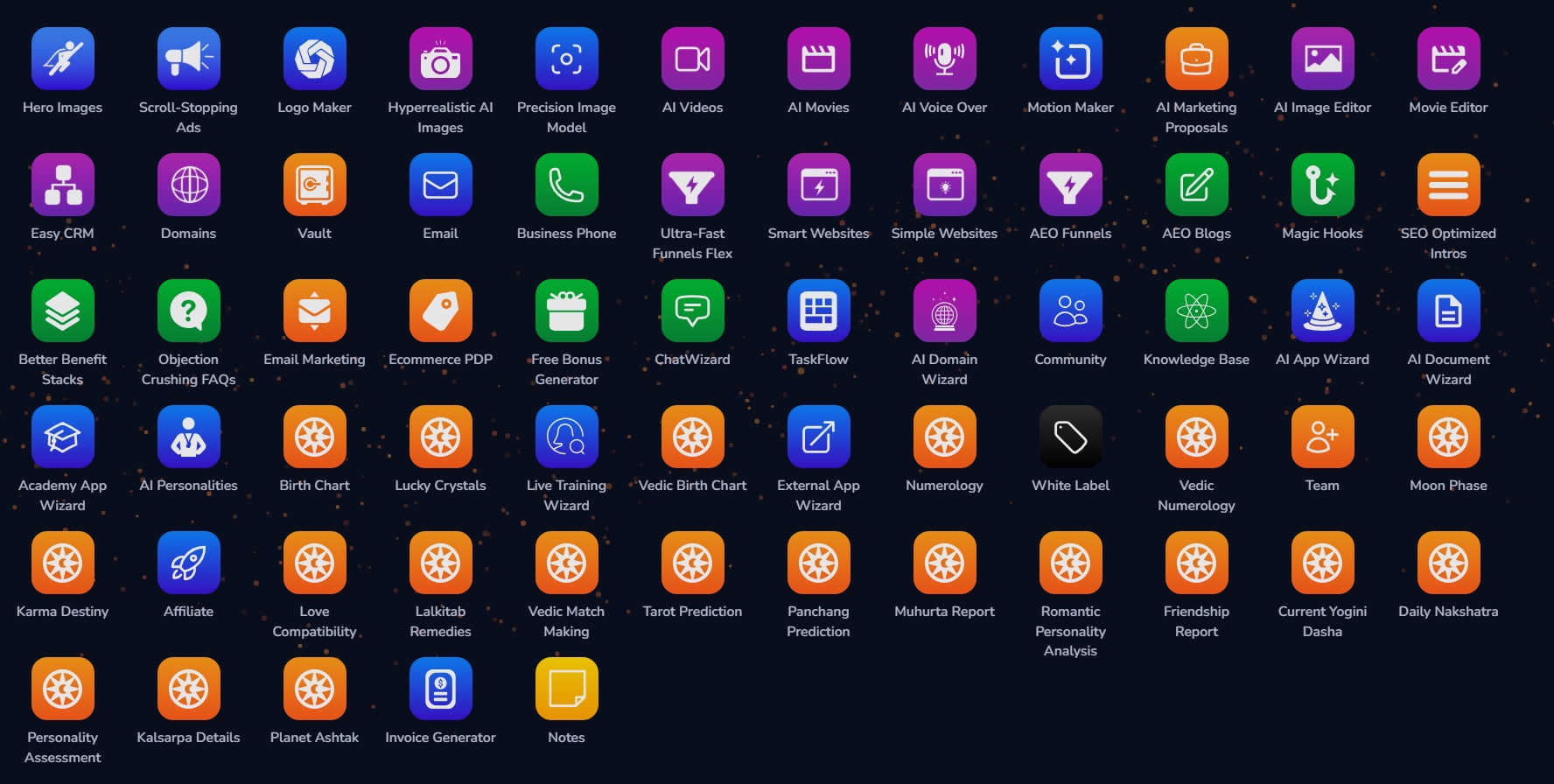
Task: Open the Numerology icon
Action: pyautogui.click(x=945, y=437)
